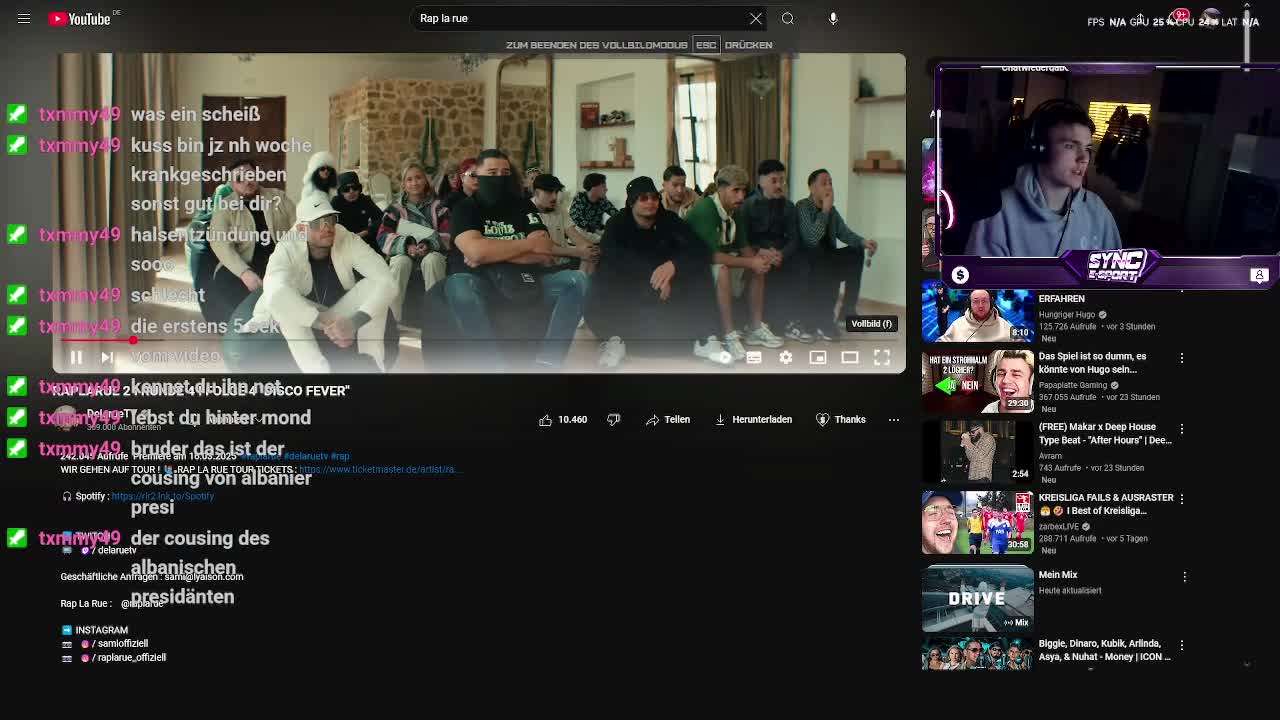Open options for Kreisliga Fails video
Screen dimensions: 1280x720
pyautogui.click(x=1182, y=499)
